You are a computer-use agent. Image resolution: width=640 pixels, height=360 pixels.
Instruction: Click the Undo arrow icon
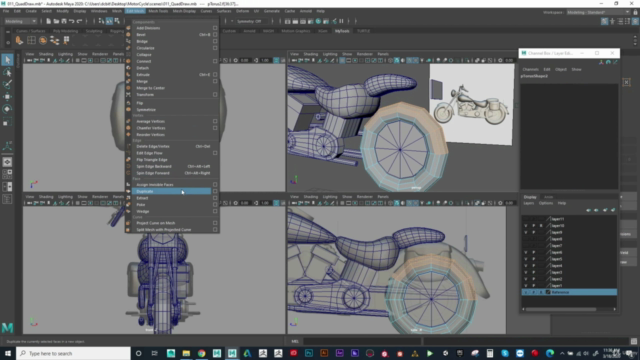(x=71, y=21)
